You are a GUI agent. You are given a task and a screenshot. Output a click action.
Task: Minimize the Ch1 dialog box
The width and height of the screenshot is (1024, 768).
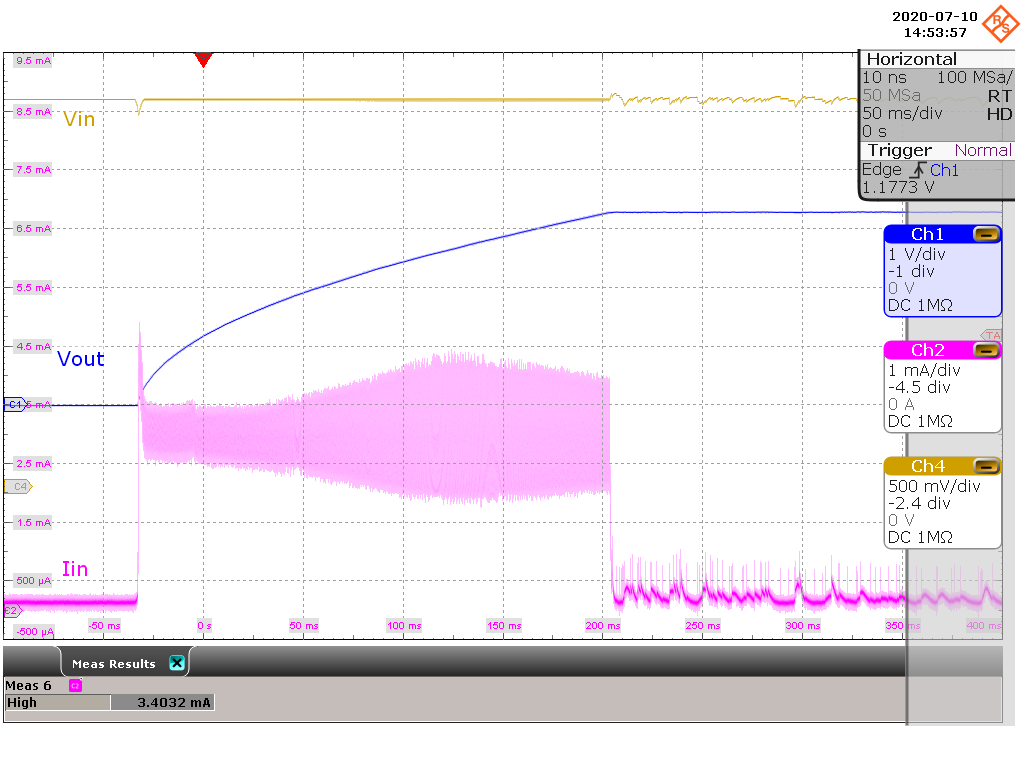[x=988, y=233]
